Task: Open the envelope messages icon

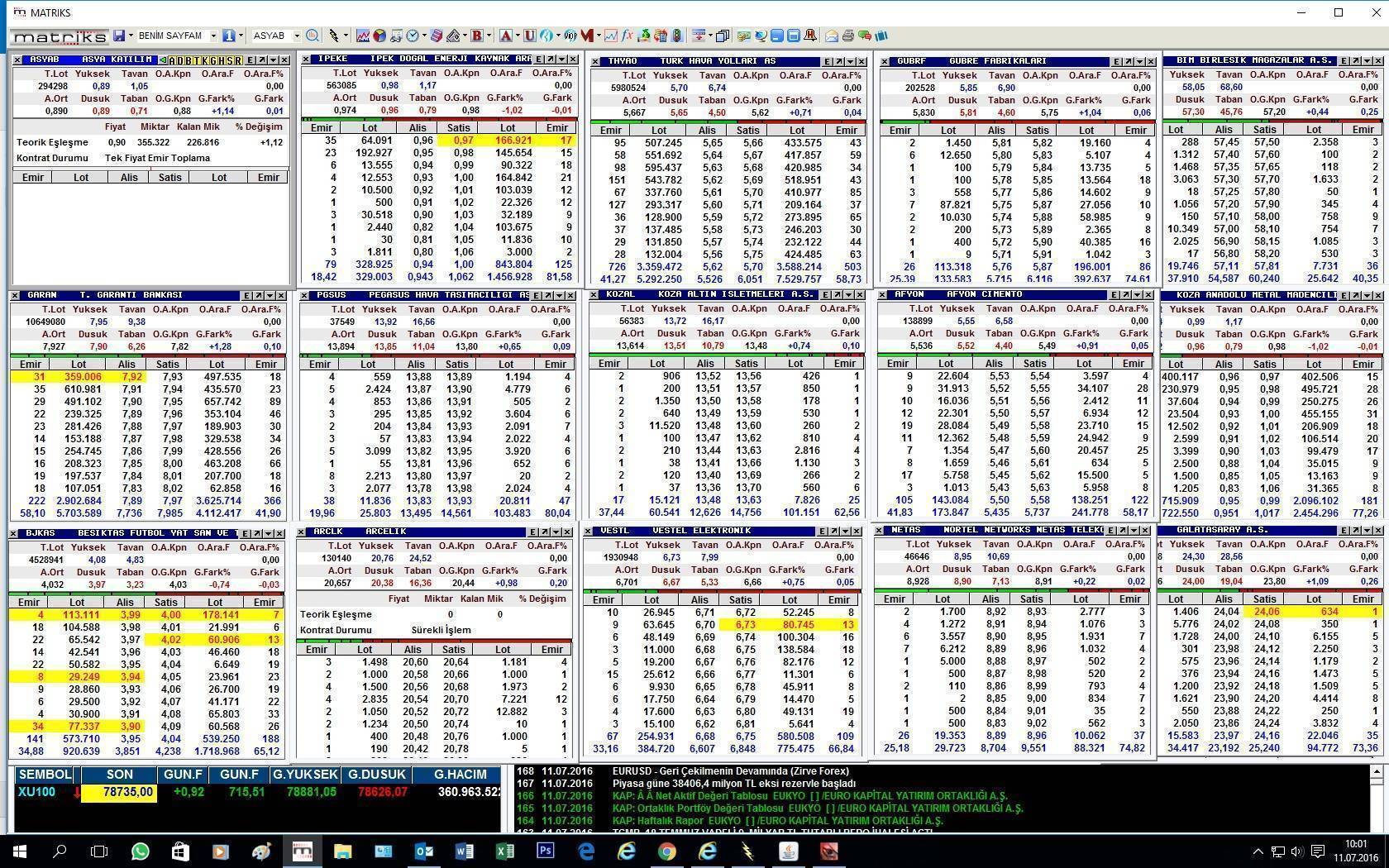Action: (x=832, y=36)
